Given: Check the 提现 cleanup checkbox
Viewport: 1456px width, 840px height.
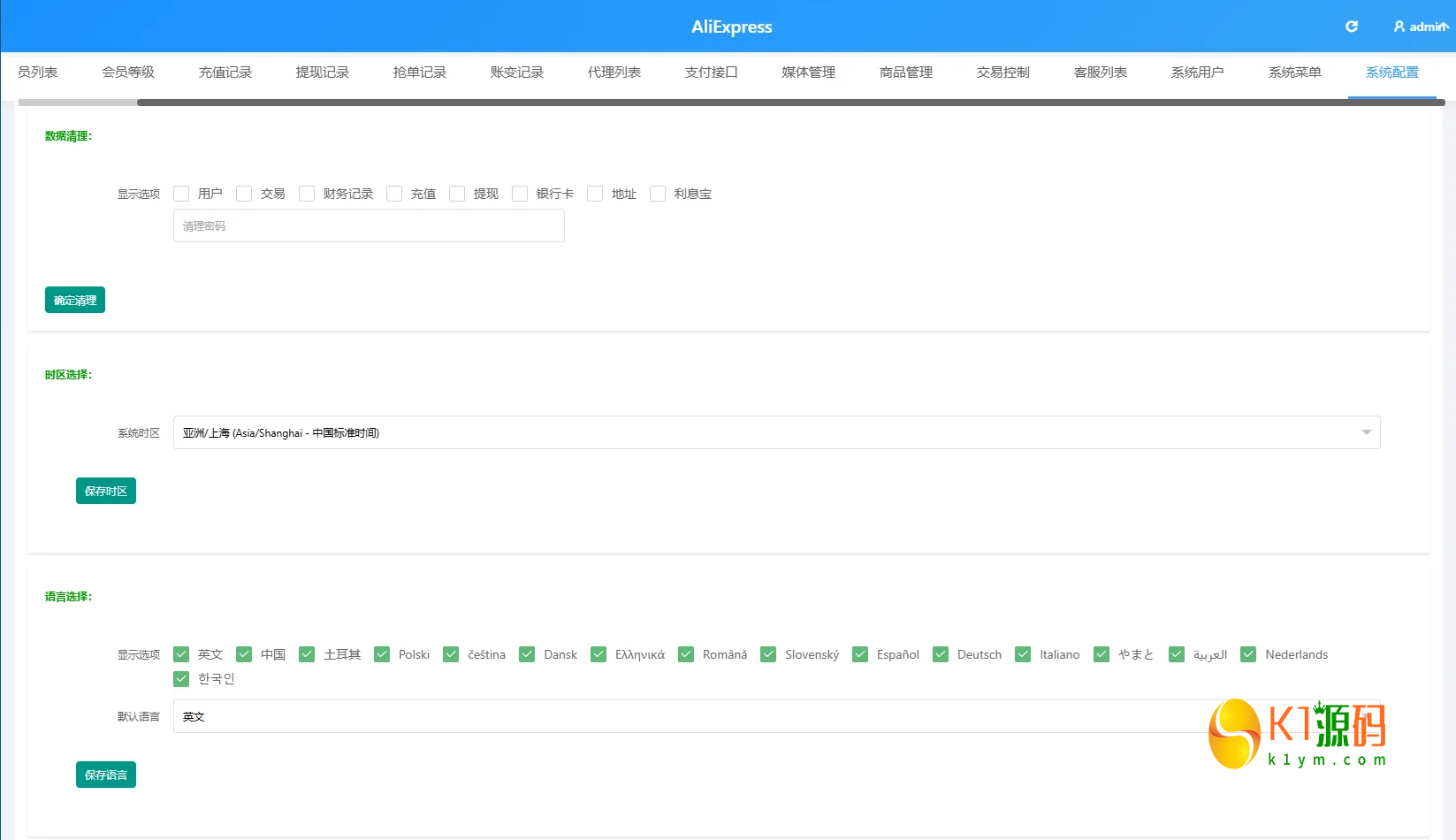Looking at the screenshot, I should 457,194.
